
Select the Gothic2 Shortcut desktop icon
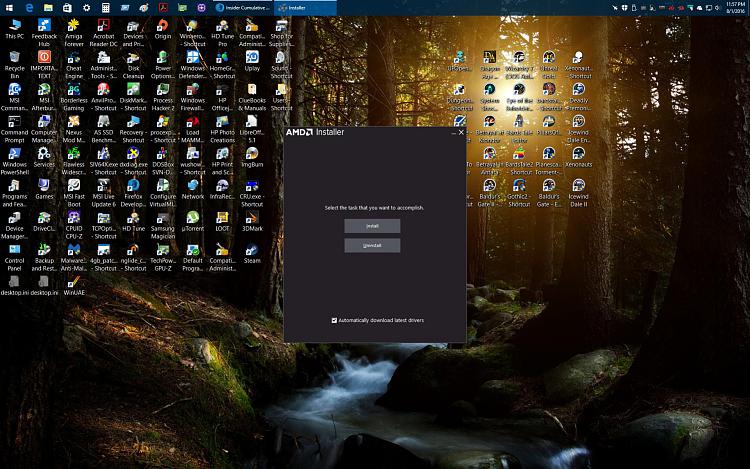[x=519, y=193]
